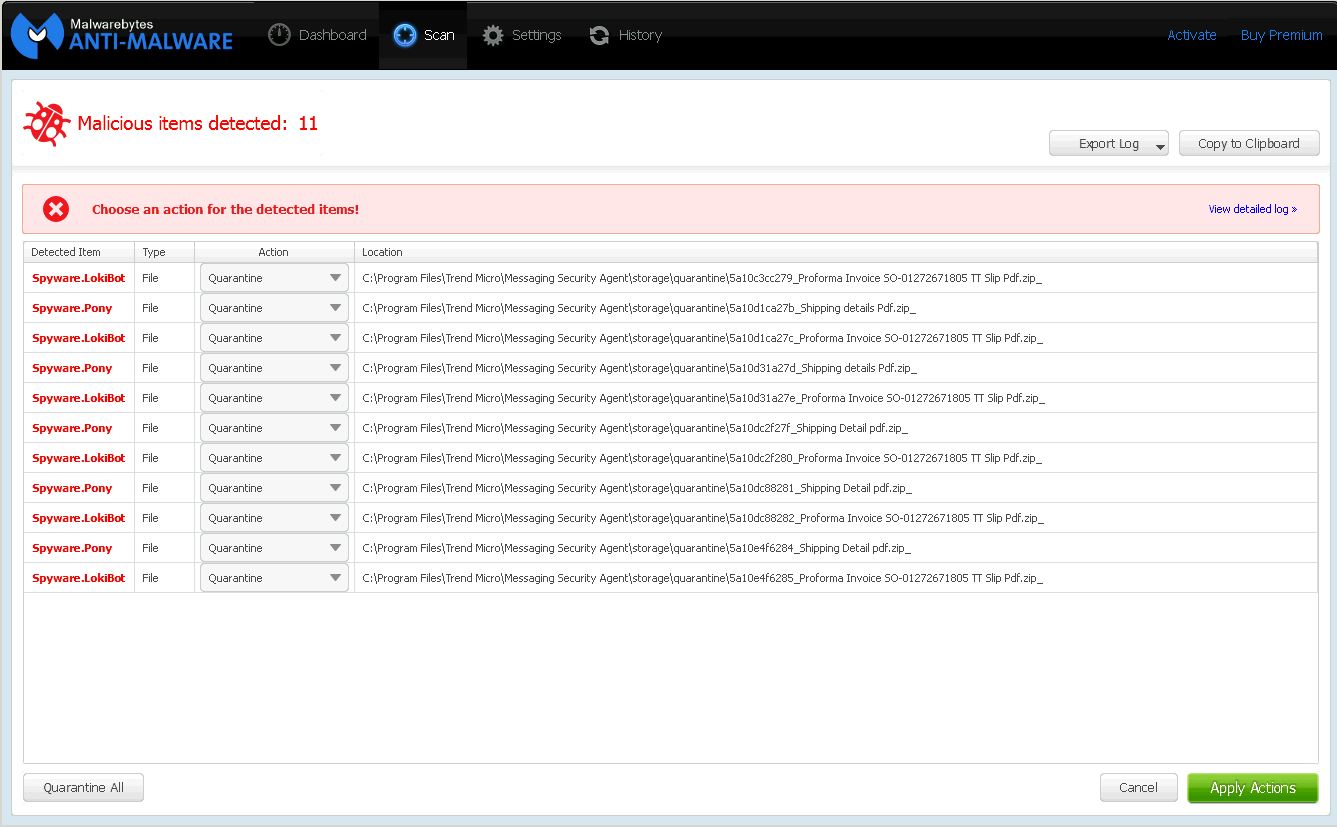Open action dropdown for 5a10d1ca27c Proforma Invoice row
Screen dimensions: 1337x827
274,338
